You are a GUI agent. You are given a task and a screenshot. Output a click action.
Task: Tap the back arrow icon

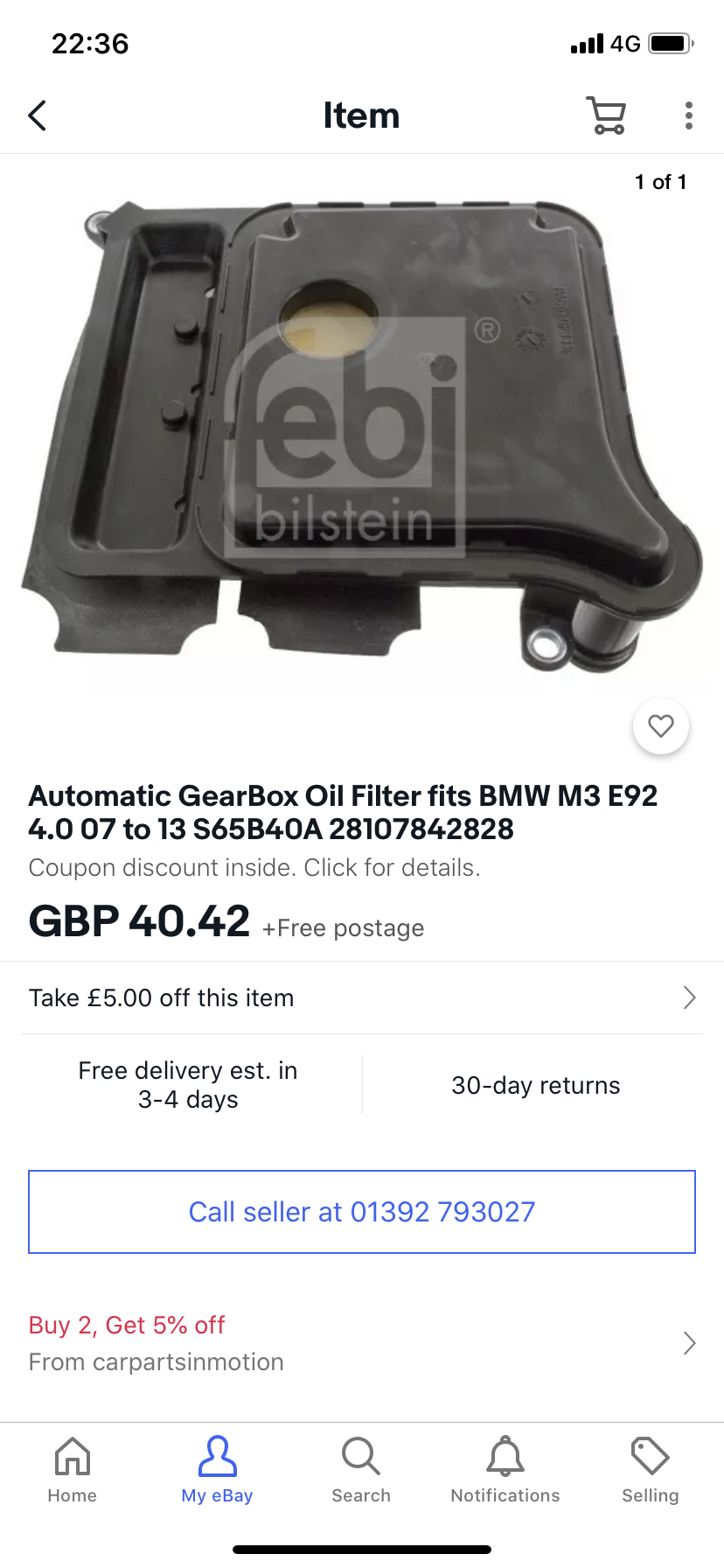(38, 115)
